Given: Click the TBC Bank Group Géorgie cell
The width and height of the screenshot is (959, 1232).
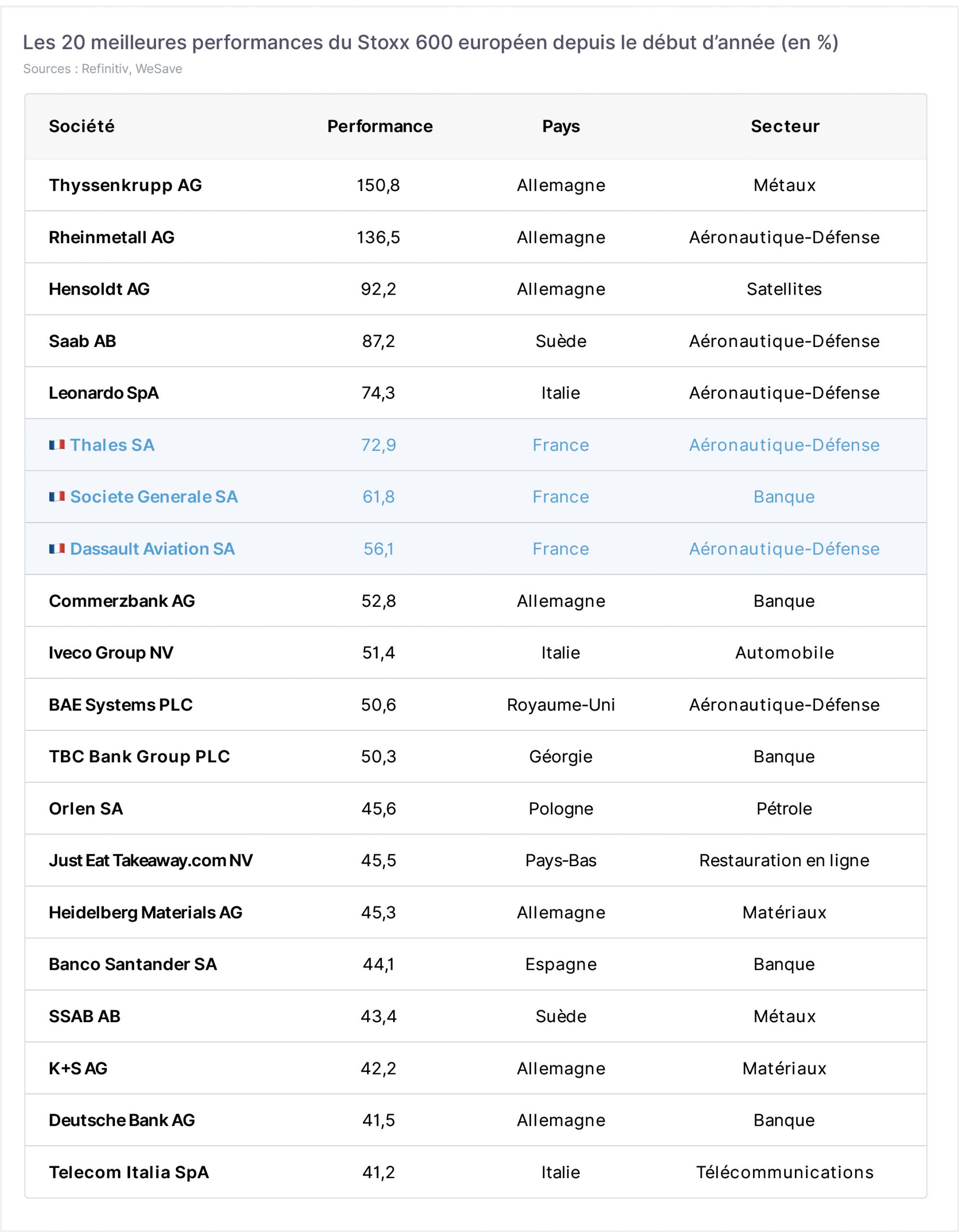Looking at the screenshot, I should tap(561, 757).
